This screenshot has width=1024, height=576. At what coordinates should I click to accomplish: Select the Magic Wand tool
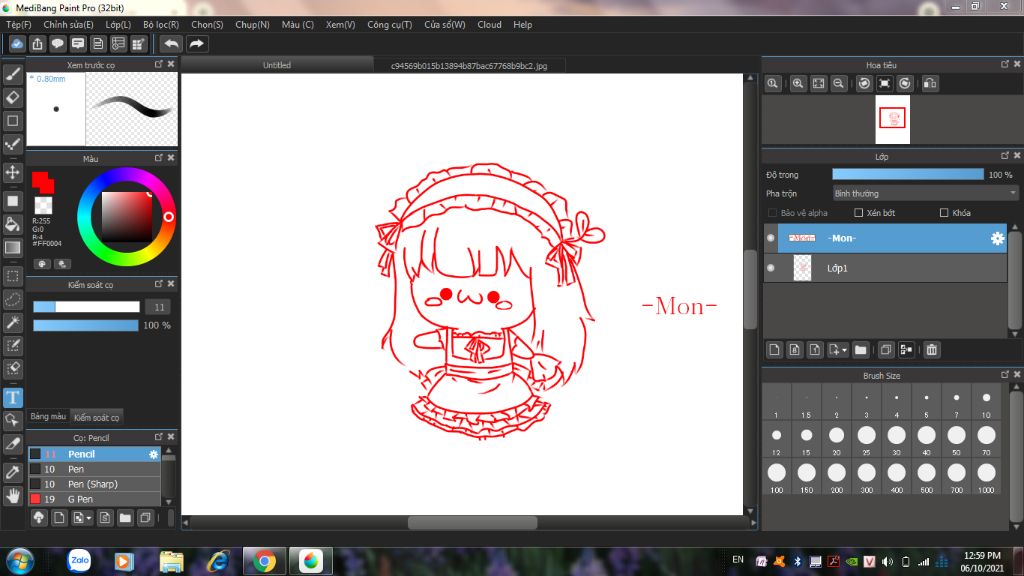click(12, 322)
